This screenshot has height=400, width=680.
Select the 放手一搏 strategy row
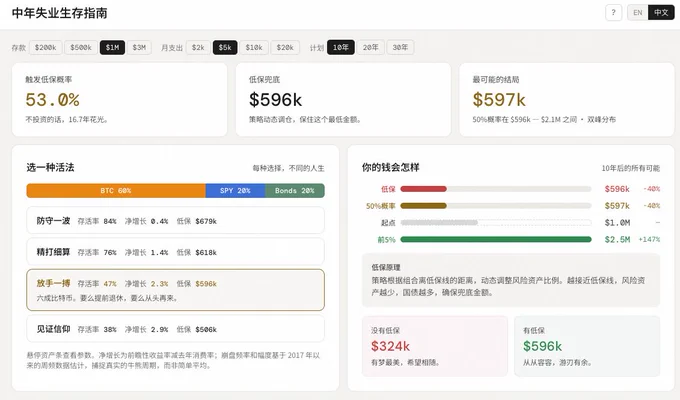point(175,290)
